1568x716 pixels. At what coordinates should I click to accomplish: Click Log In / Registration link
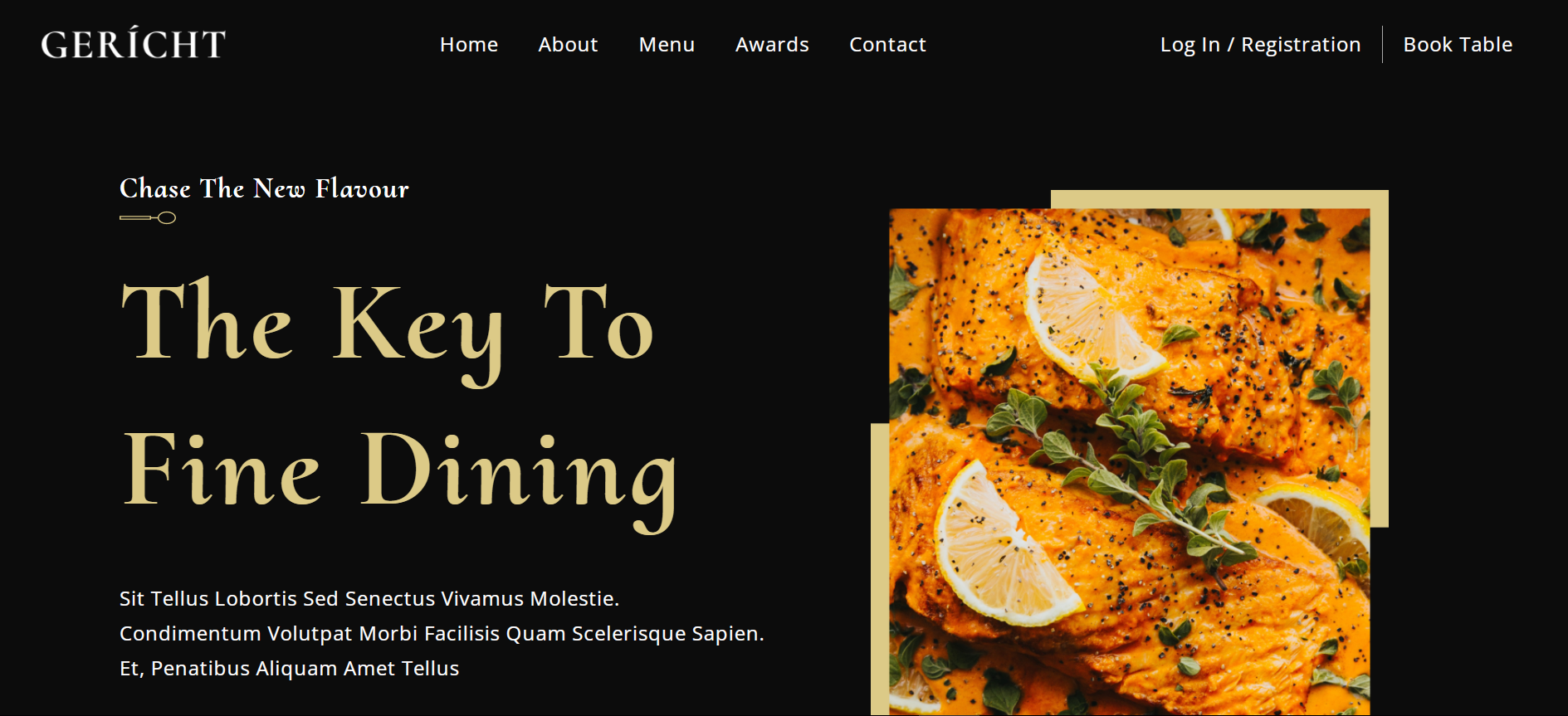tap(1260, 45)
